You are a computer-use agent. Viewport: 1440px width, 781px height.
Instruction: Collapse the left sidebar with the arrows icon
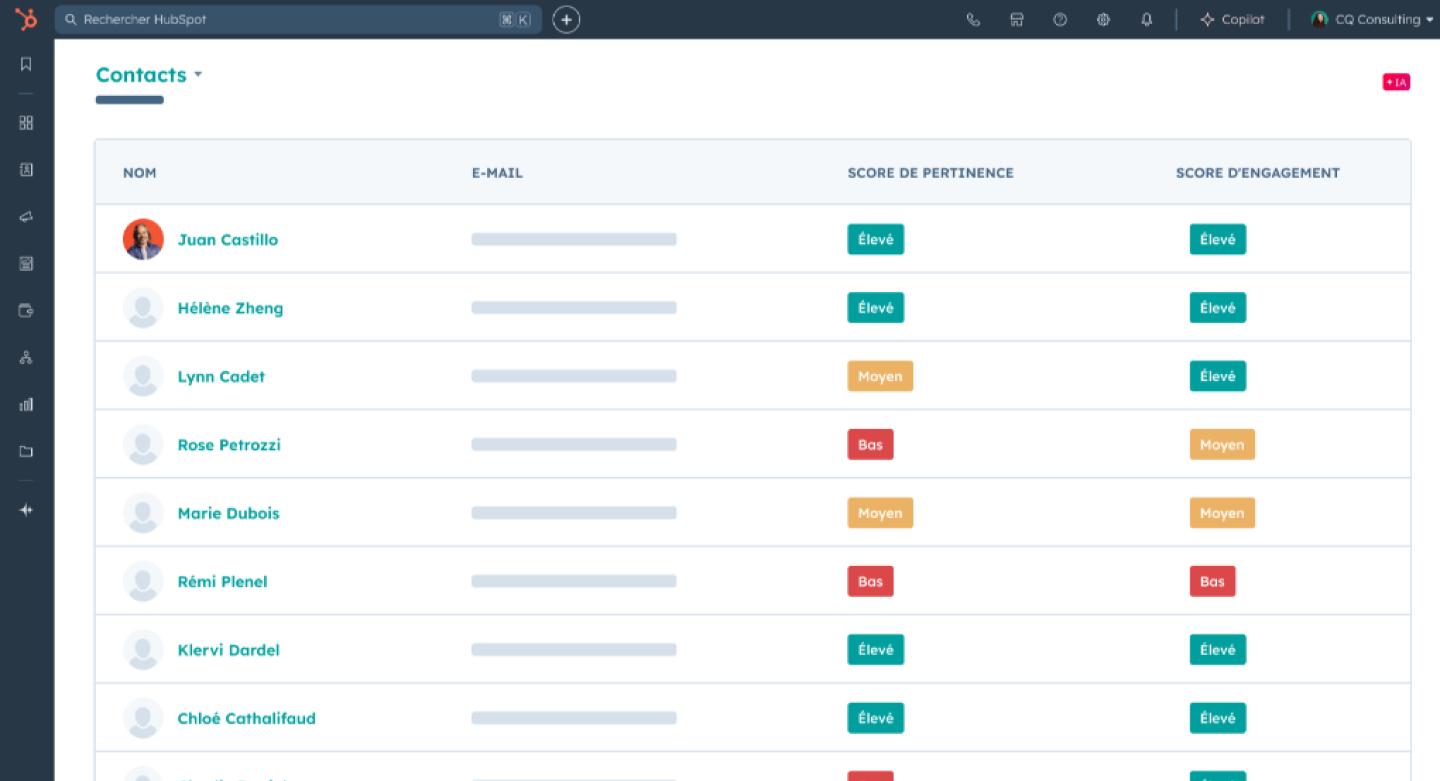(x=26, y=509)
